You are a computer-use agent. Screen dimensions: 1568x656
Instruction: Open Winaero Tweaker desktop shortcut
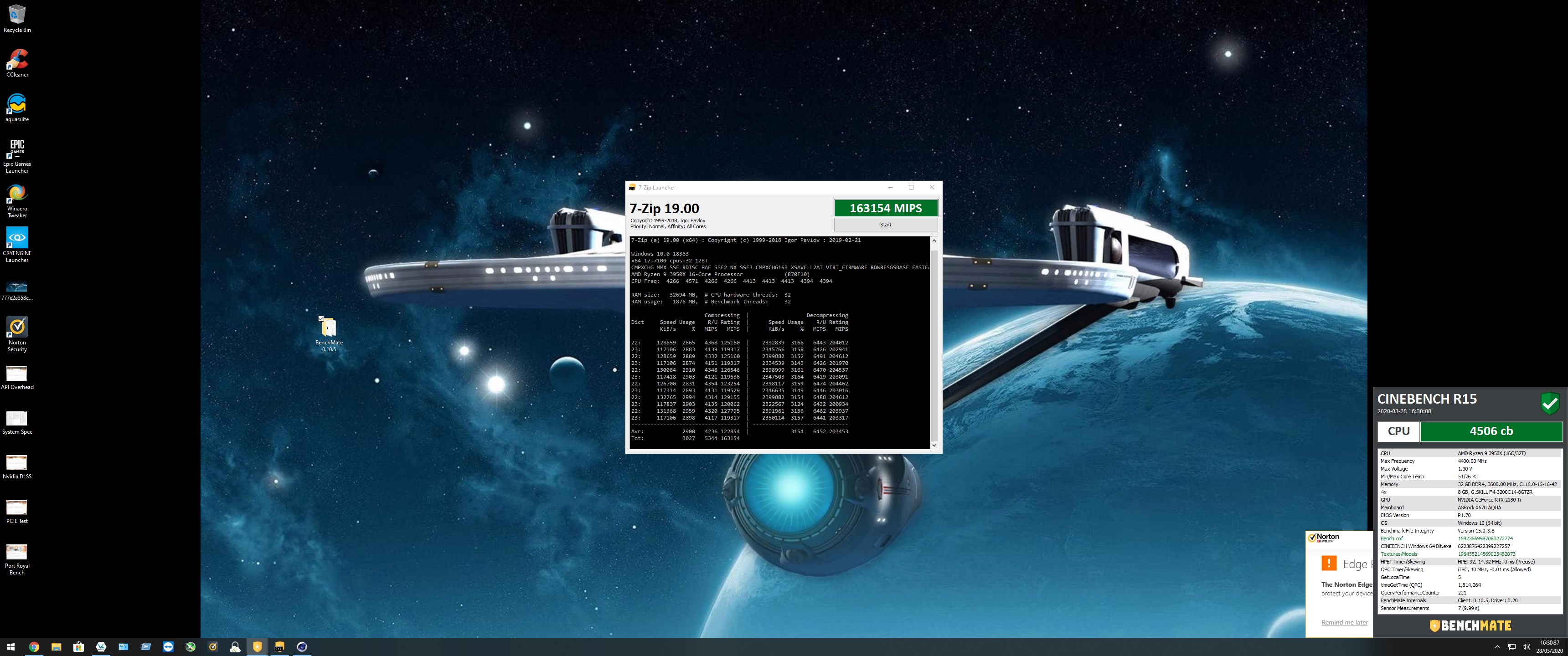pyautogui.click(x=17, y=201)
